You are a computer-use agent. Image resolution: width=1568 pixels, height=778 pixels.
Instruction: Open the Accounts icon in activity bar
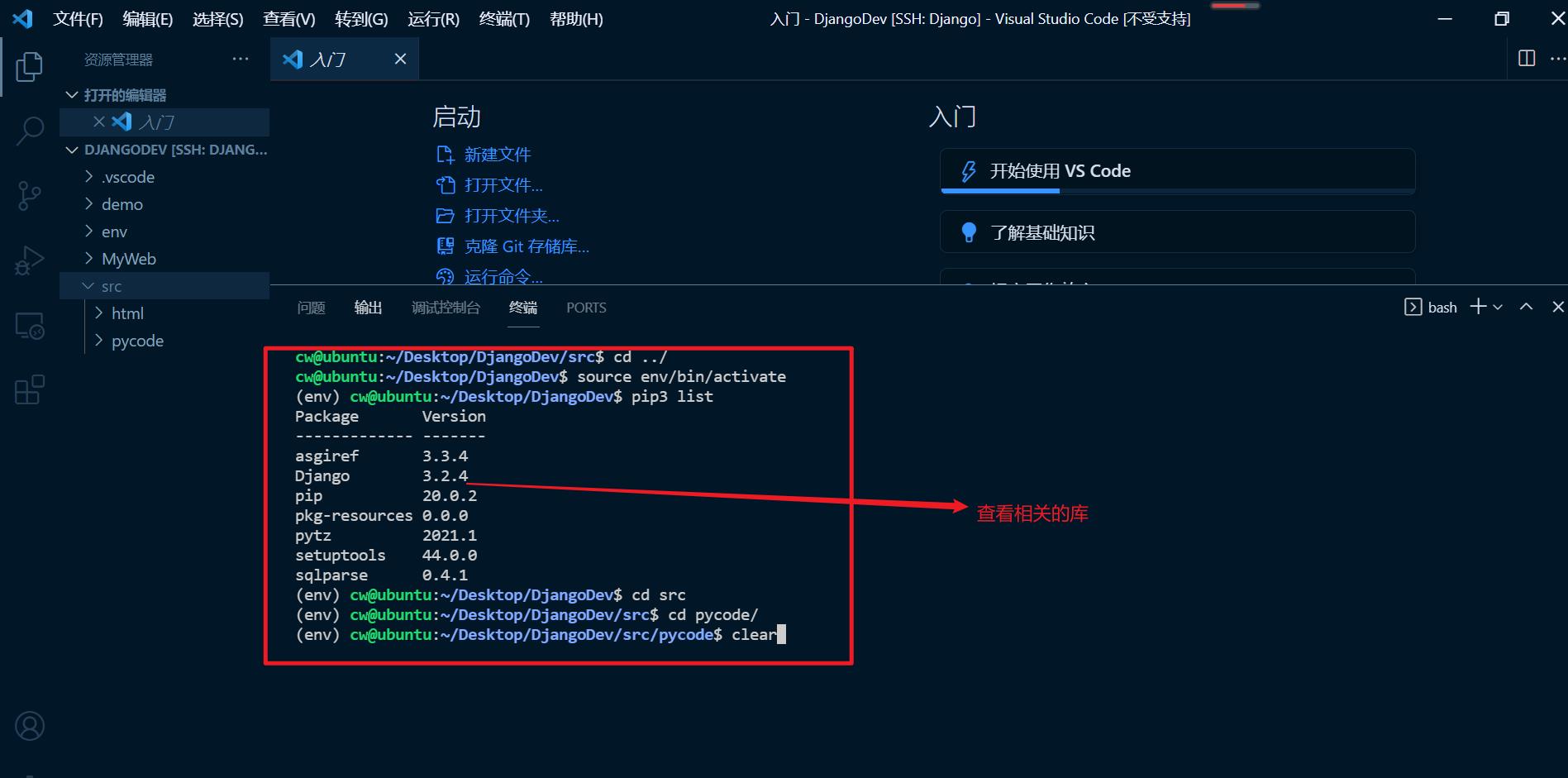tap(30, 726)
